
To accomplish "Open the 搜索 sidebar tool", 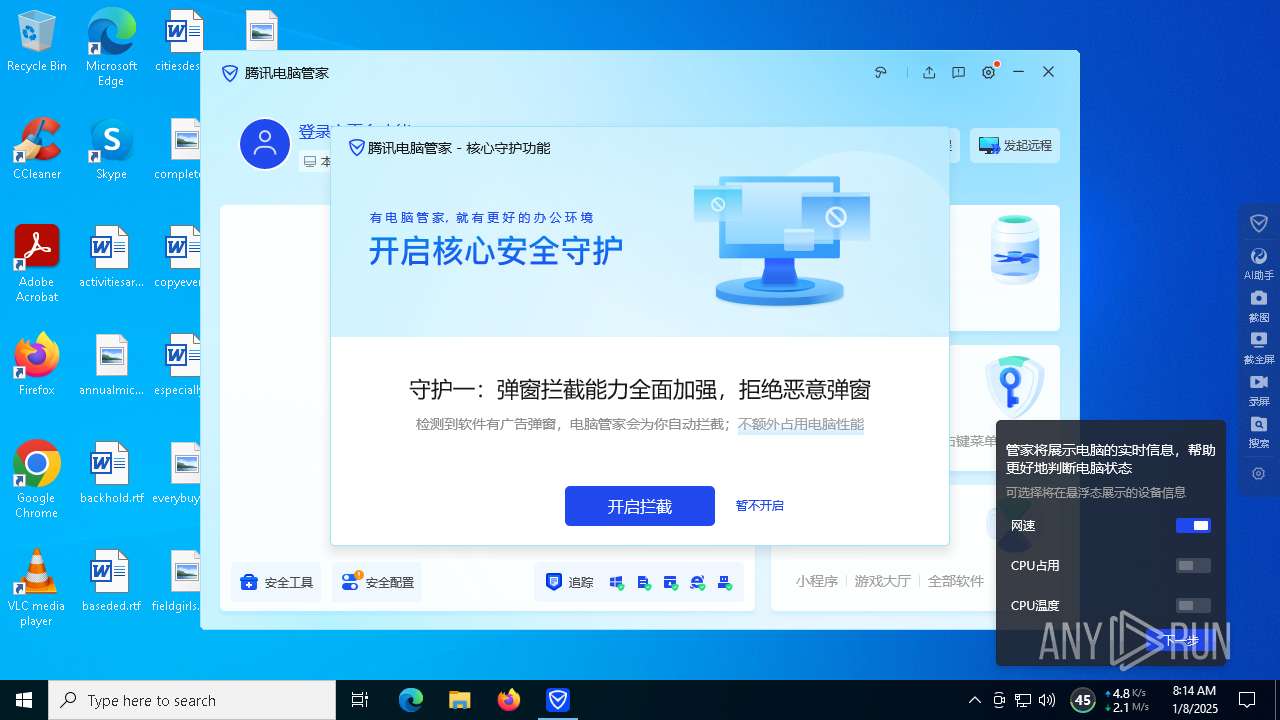I will tap(1259, 432).
